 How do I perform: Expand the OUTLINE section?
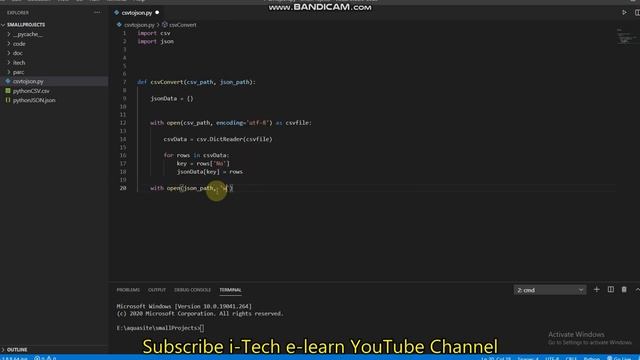(x=14, y=350)
